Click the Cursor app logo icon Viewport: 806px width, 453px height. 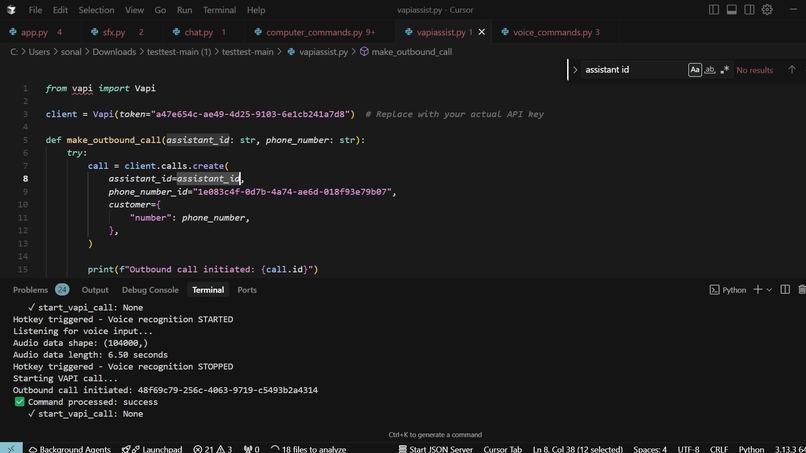click(11, 10)
